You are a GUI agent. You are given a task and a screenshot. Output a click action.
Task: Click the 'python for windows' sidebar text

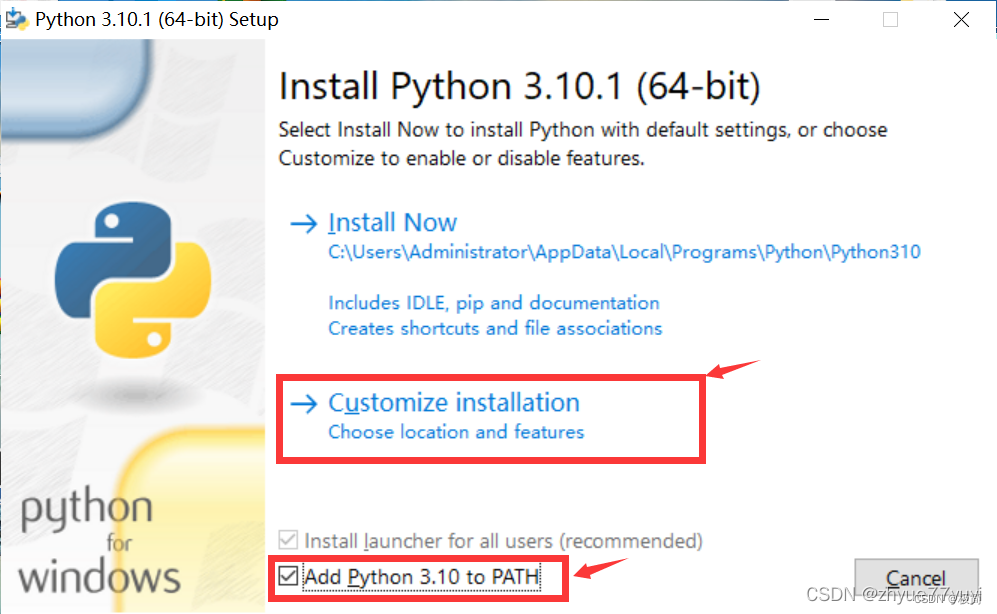[x=99, y=542]
